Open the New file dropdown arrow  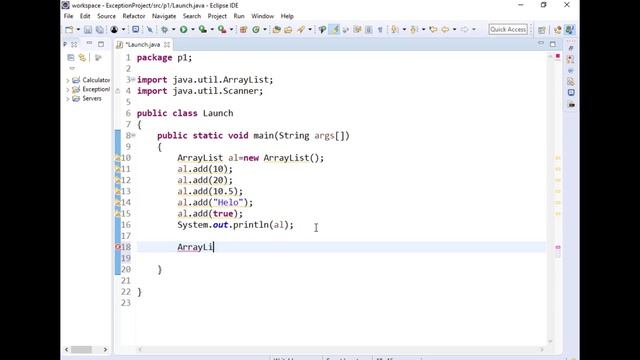[x=78, y=29]
